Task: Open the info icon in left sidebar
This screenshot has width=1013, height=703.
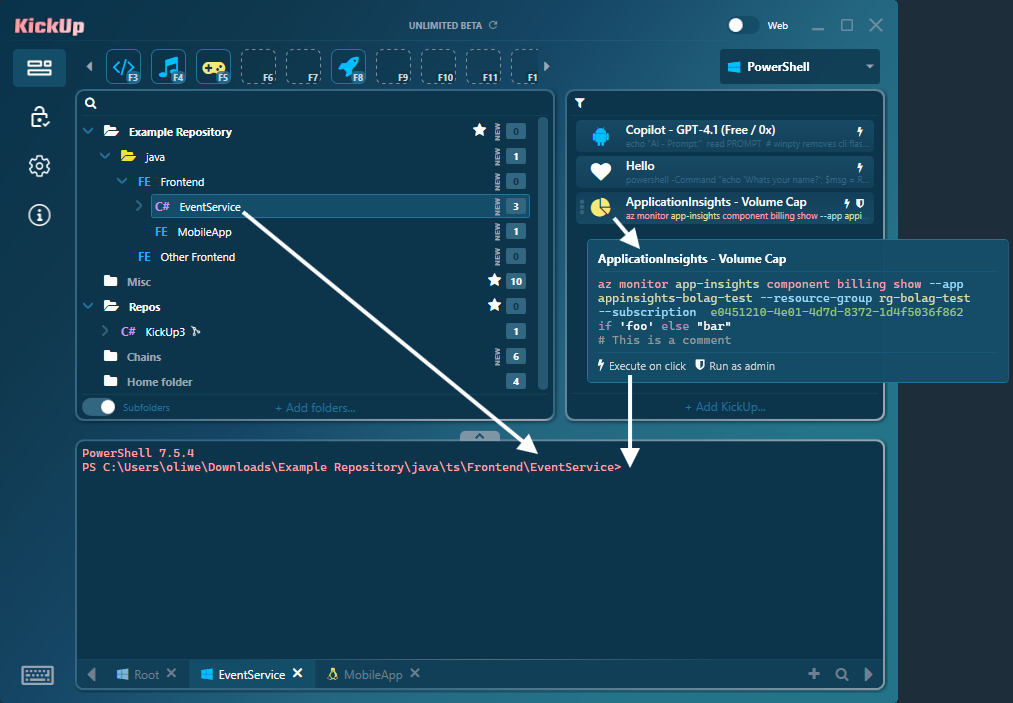Action: pos(40,214)
